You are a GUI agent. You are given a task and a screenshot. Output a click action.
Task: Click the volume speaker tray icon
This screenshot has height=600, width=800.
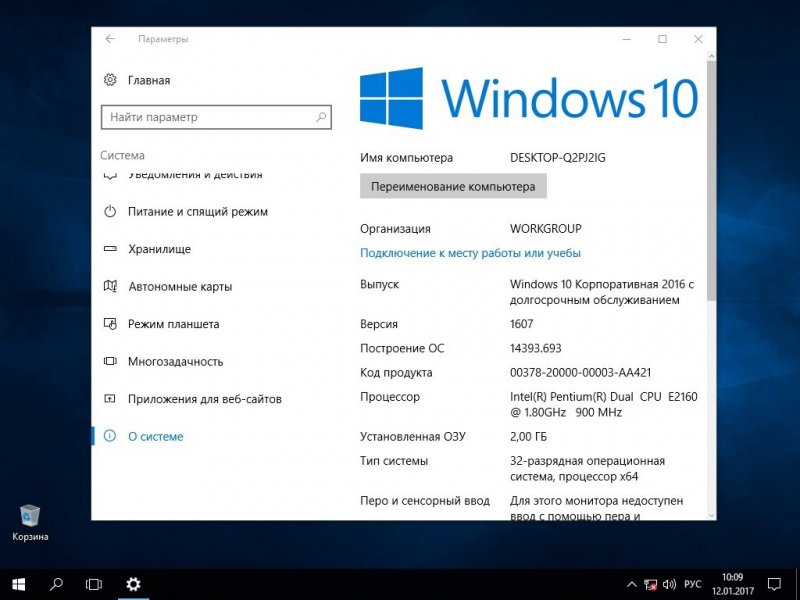(x=669, y=585)
